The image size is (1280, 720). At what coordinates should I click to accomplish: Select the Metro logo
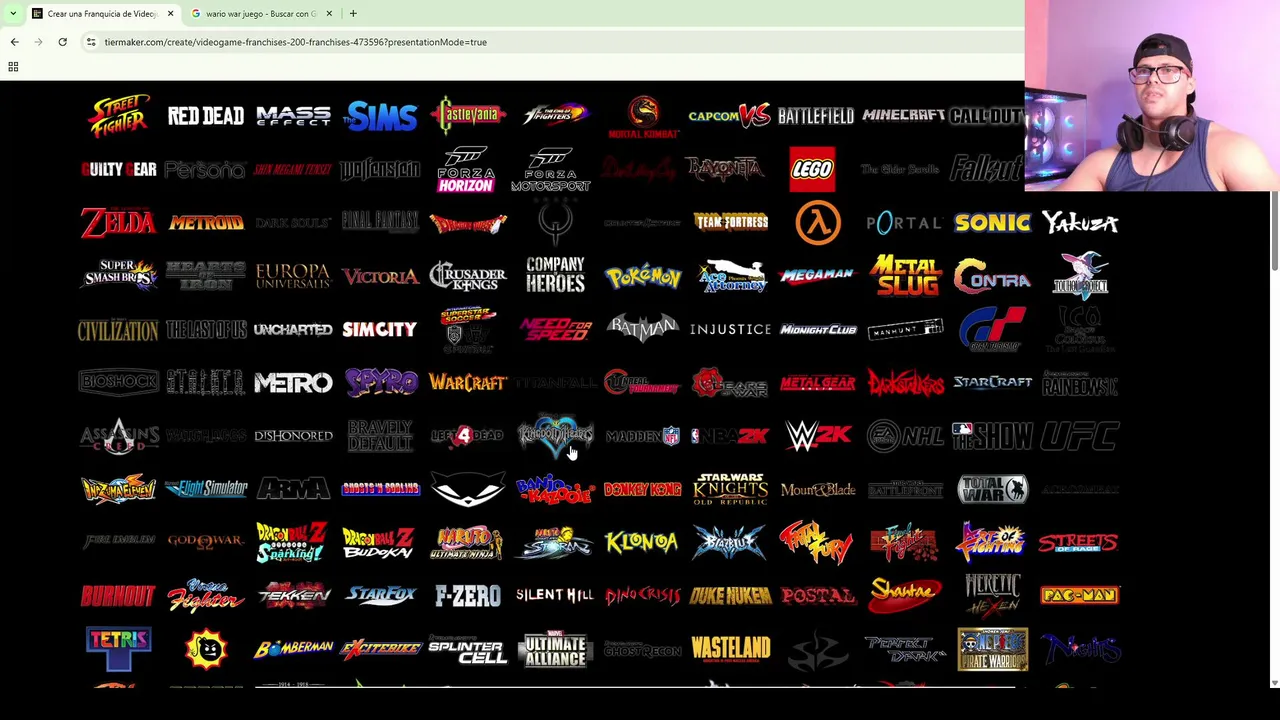(x=293, y=382)
